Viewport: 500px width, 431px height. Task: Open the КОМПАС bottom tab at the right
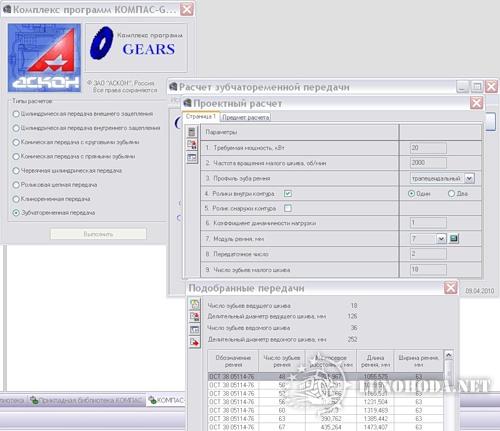[167, 400]
